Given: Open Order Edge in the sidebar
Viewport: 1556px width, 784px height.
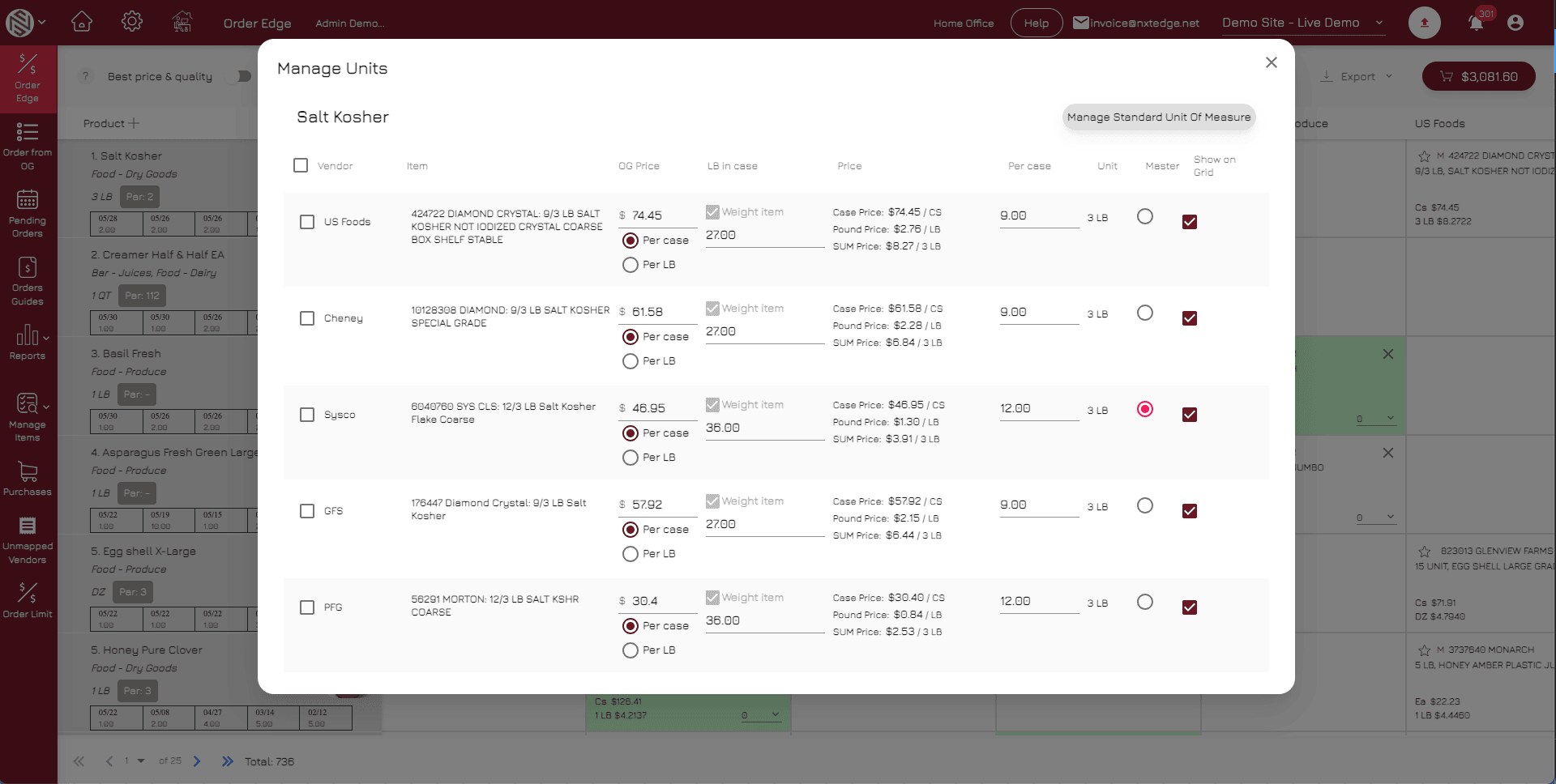Looking at the screenshot, I should pyautogui.click(x=28, y=79).
